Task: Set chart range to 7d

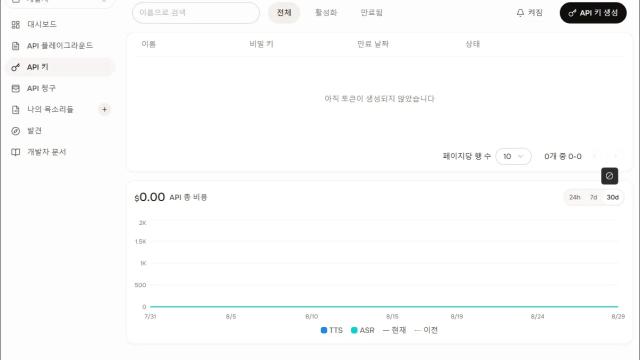Action: [x=593, y=197]
